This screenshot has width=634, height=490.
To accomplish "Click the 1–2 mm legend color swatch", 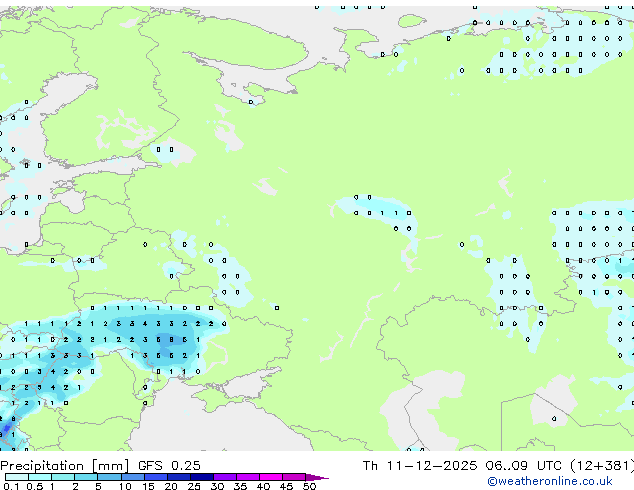I will coord(63,477).
